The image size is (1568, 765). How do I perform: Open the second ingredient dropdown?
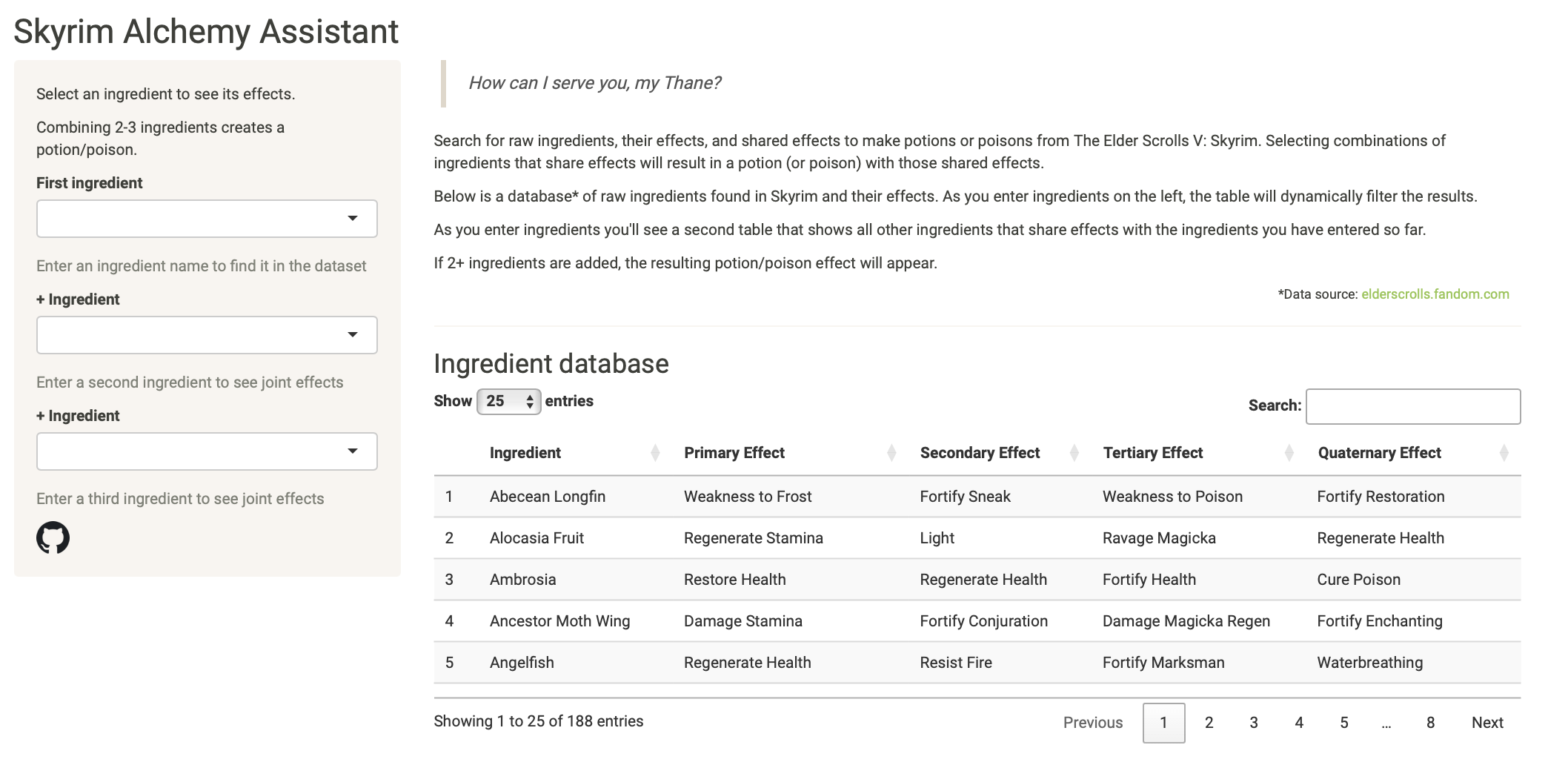tap(207, 335)
